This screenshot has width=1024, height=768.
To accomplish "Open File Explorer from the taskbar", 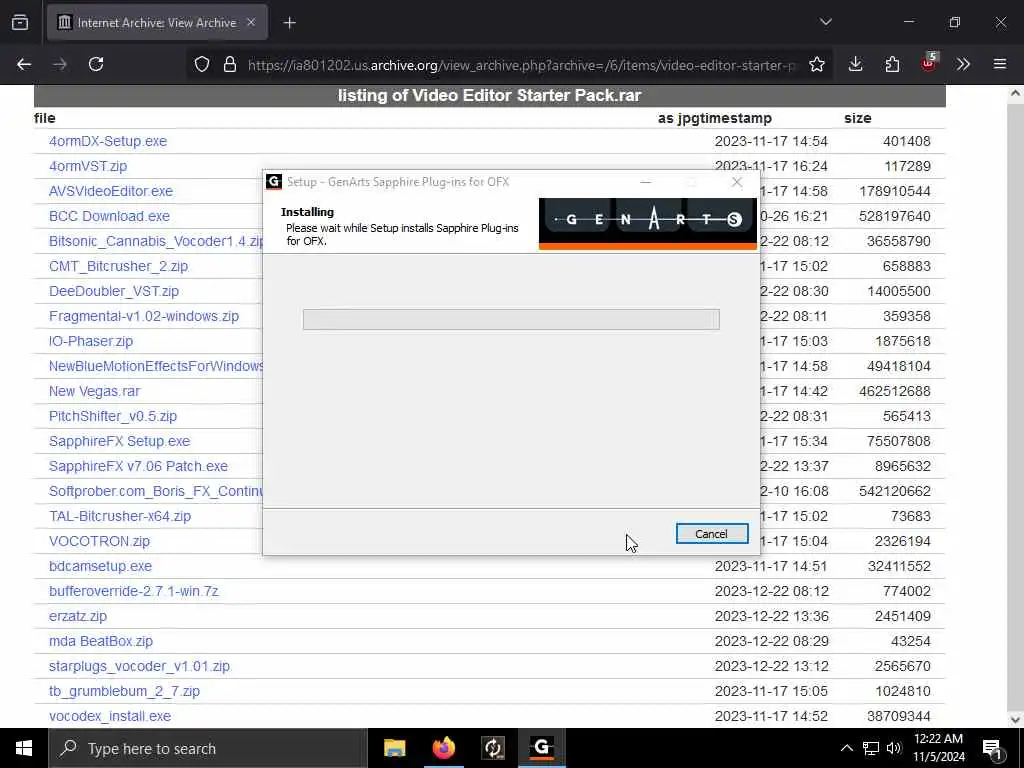I will point(394,748).
